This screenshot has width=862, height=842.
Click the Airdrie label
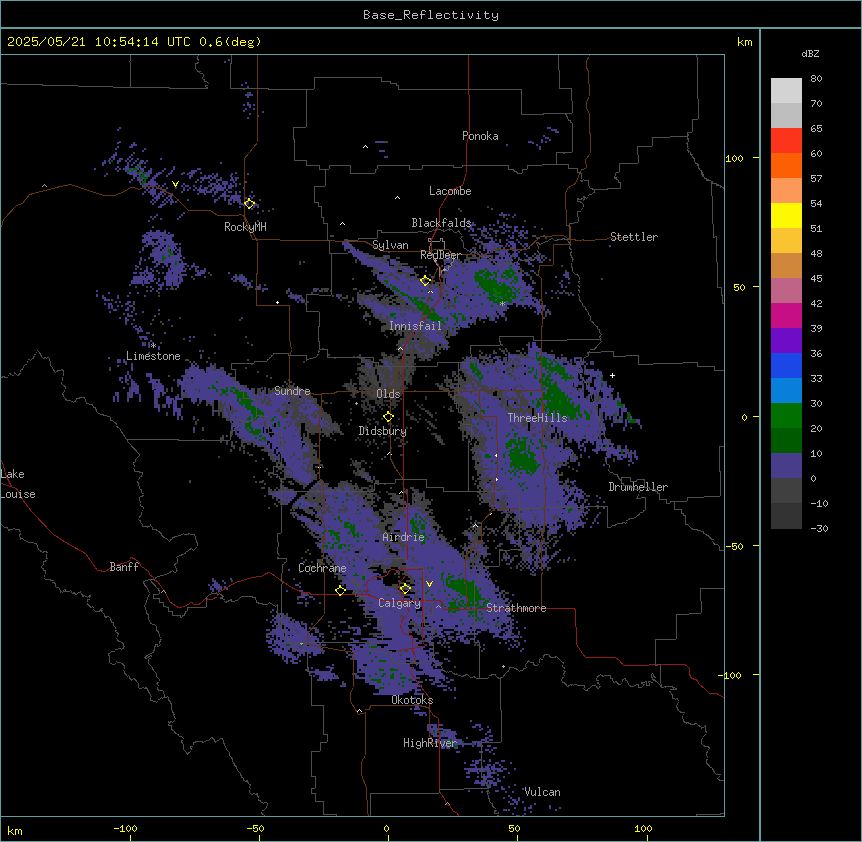coord(404,537)
